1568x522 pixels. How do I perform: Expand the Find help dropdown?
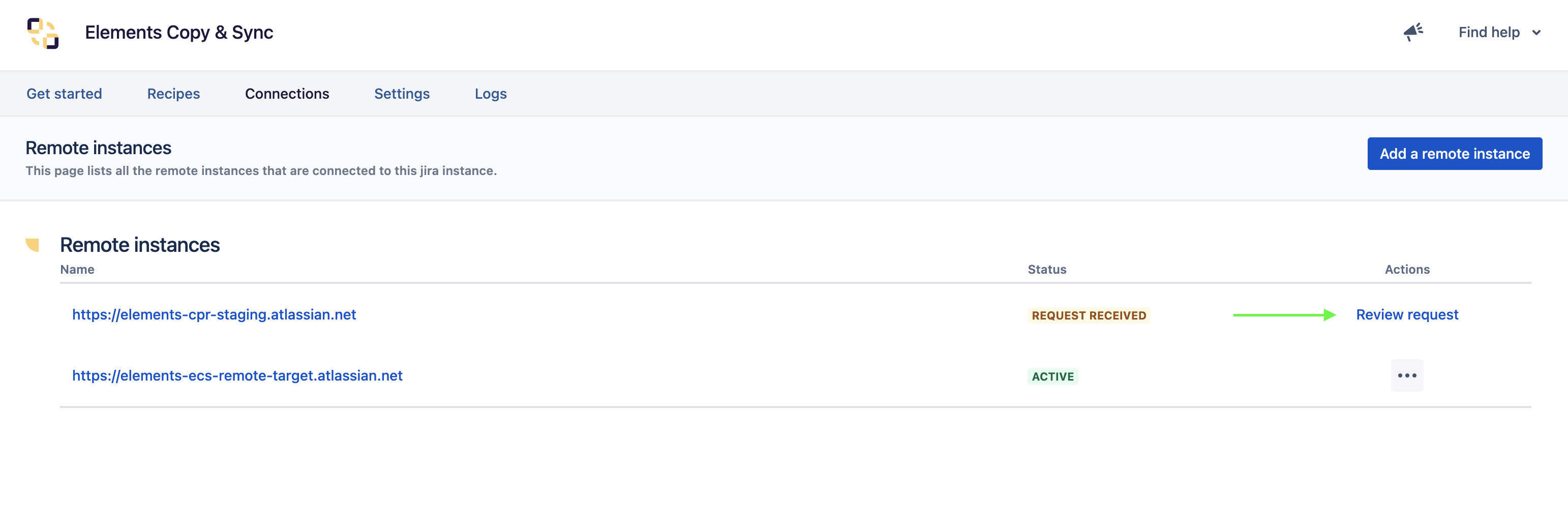tap(1499, 32)
